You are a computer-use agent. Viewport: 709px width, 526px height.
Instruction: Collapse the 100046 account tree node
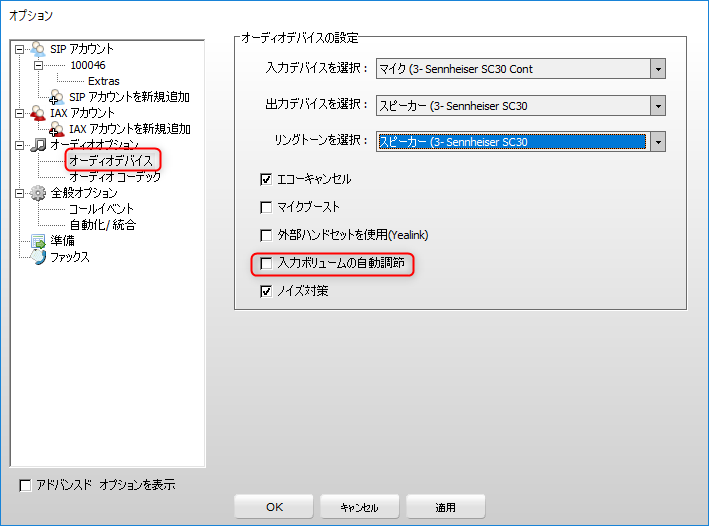(38, 65)
